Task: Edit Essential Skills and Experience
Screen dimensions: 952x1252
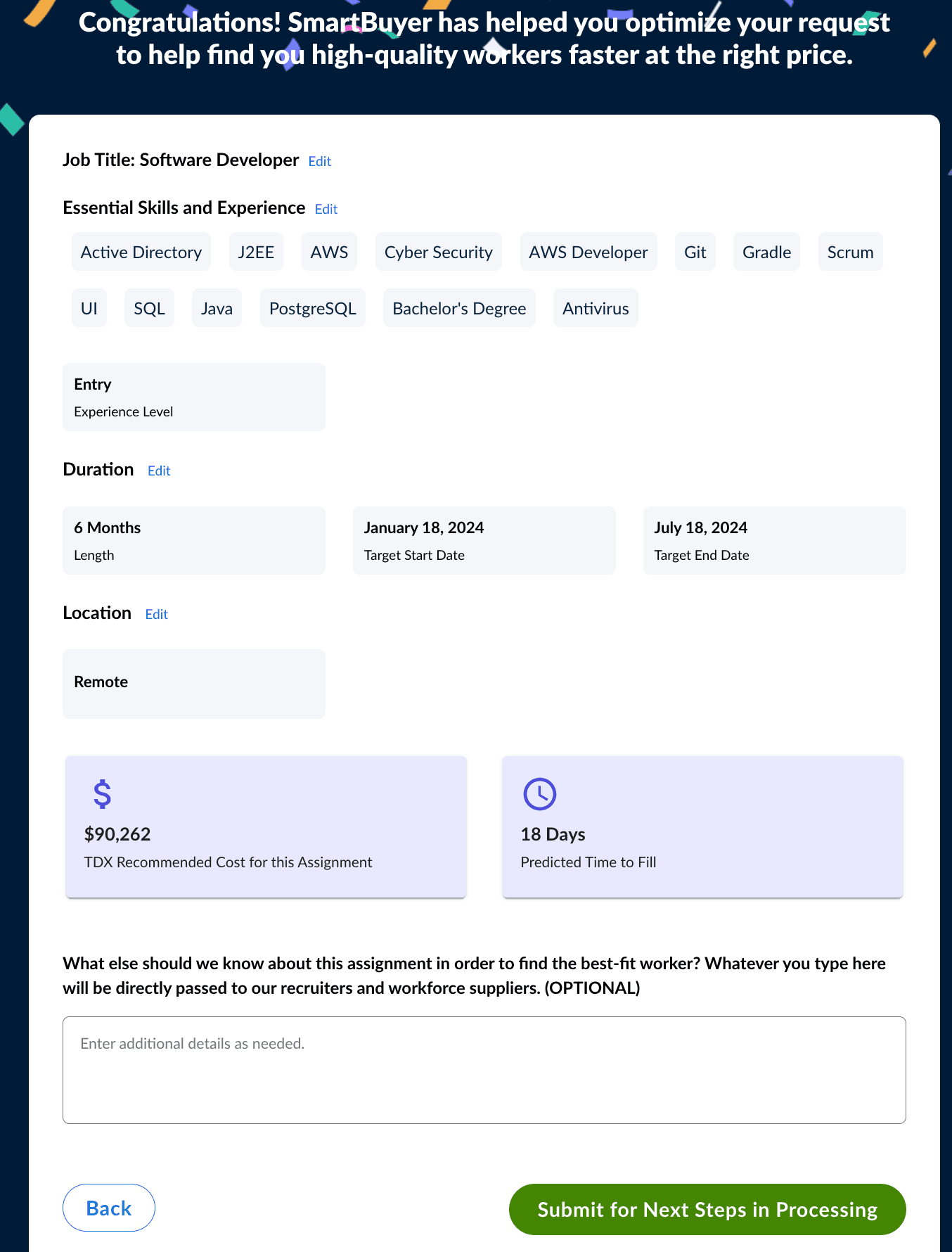Action: click(326, 209)
